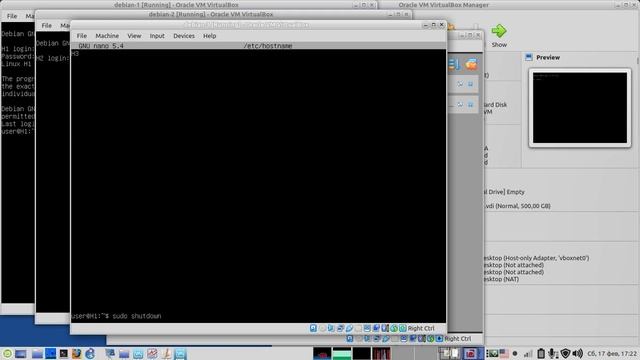Click audio icon in front VM status bar
Viewport: 640px width, 360px height.
331,328
